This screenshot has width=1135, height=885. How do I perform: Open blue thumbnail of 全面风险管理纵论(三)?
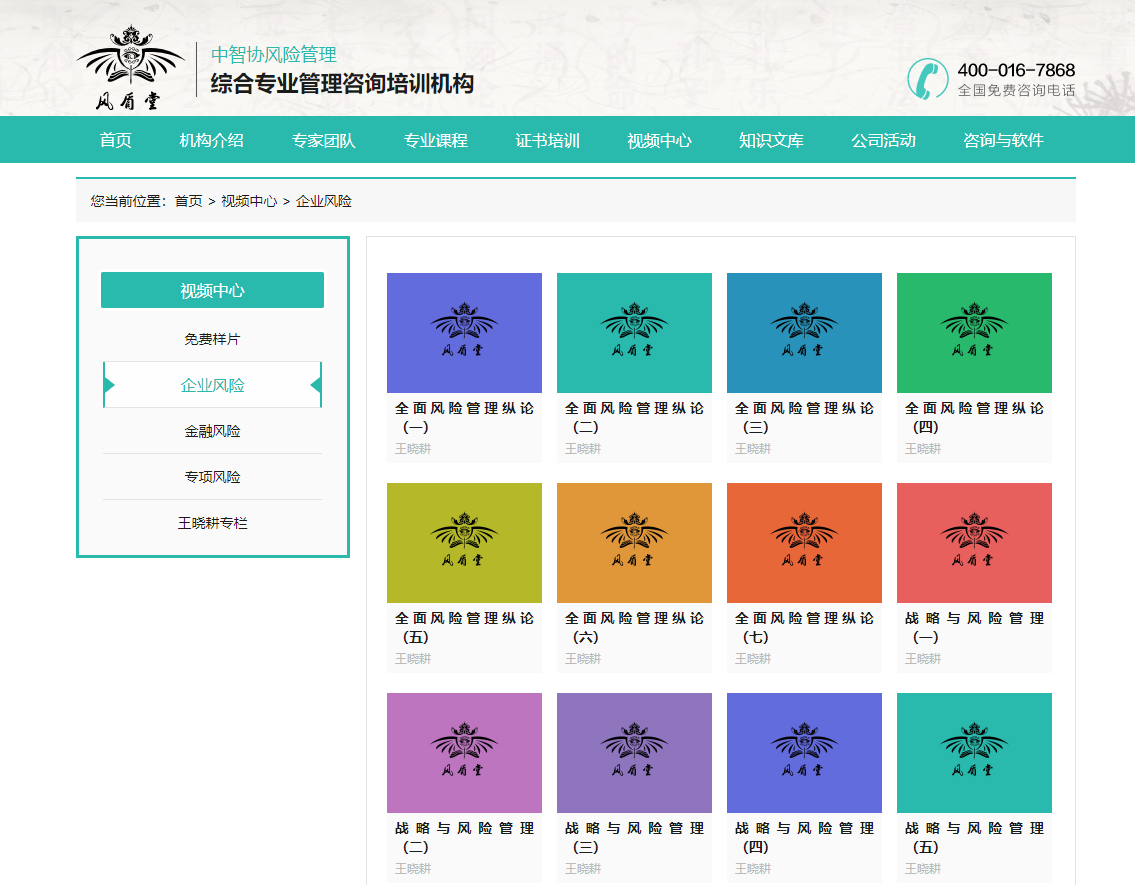804,333
